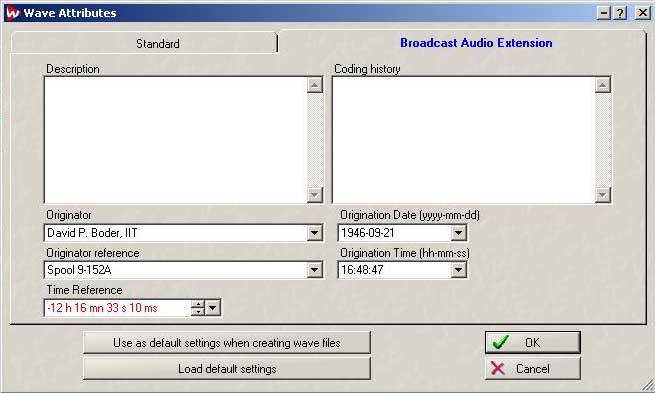Click Use as default settings button
Screen dimensions: 655x393
(227, 342)
